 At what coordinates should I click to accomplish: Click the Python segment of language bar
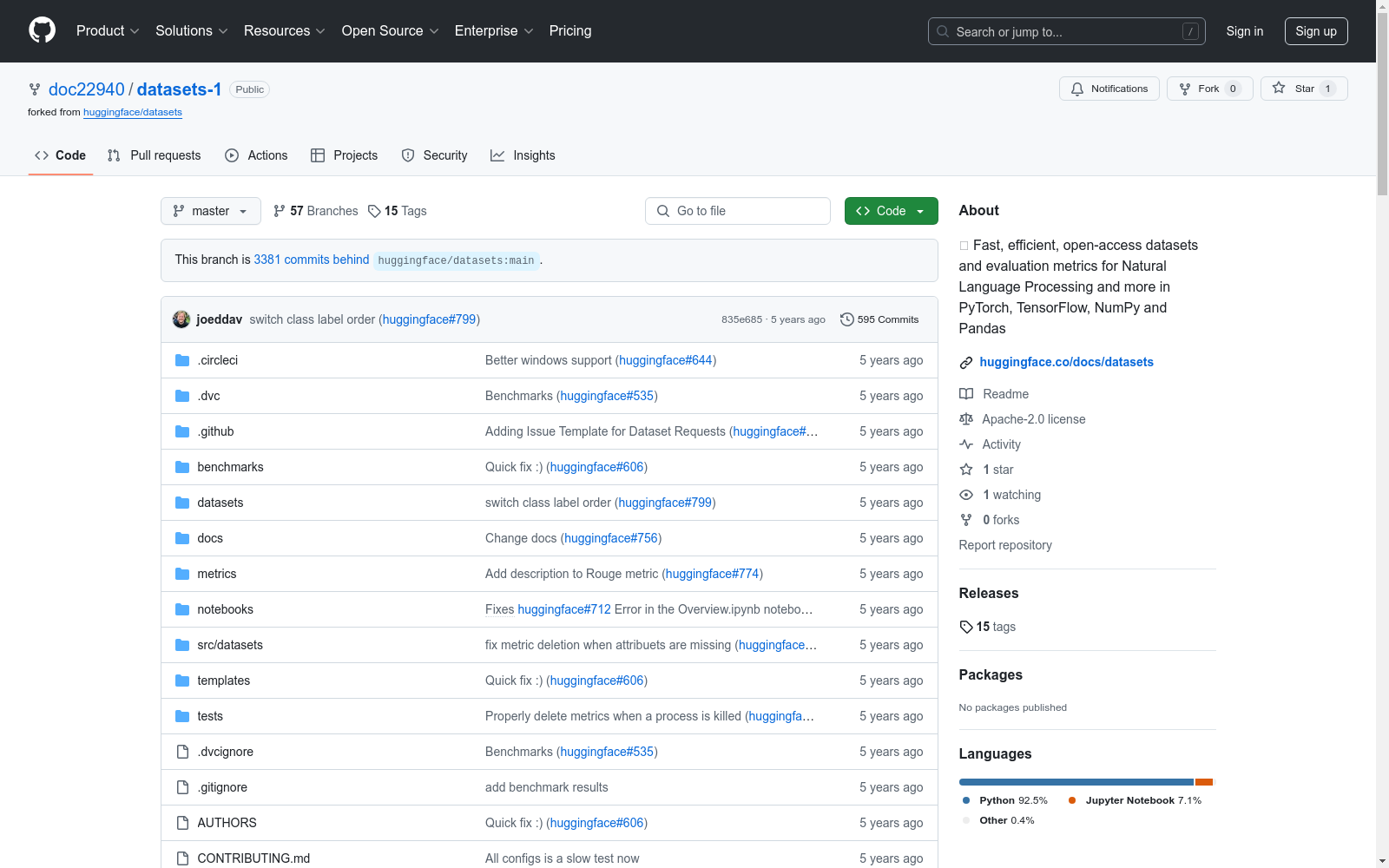pos(1076,782)
